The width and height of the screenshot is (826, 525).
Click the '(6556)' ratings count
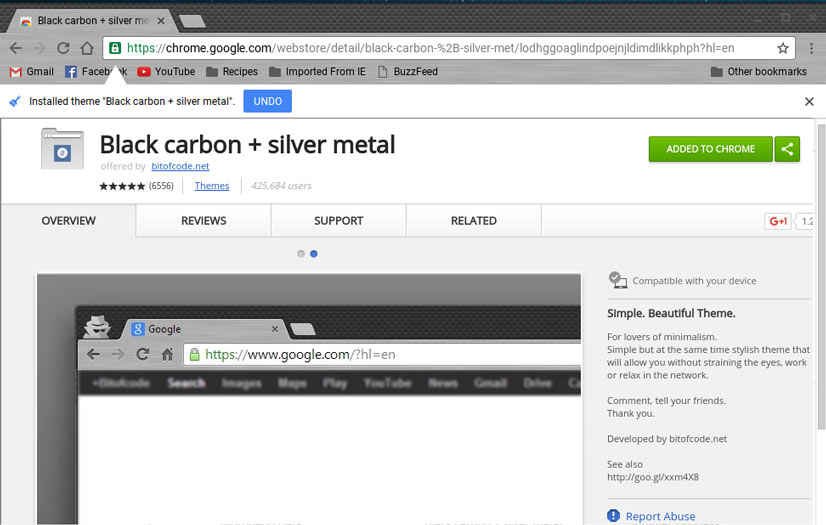click(161, 186)
